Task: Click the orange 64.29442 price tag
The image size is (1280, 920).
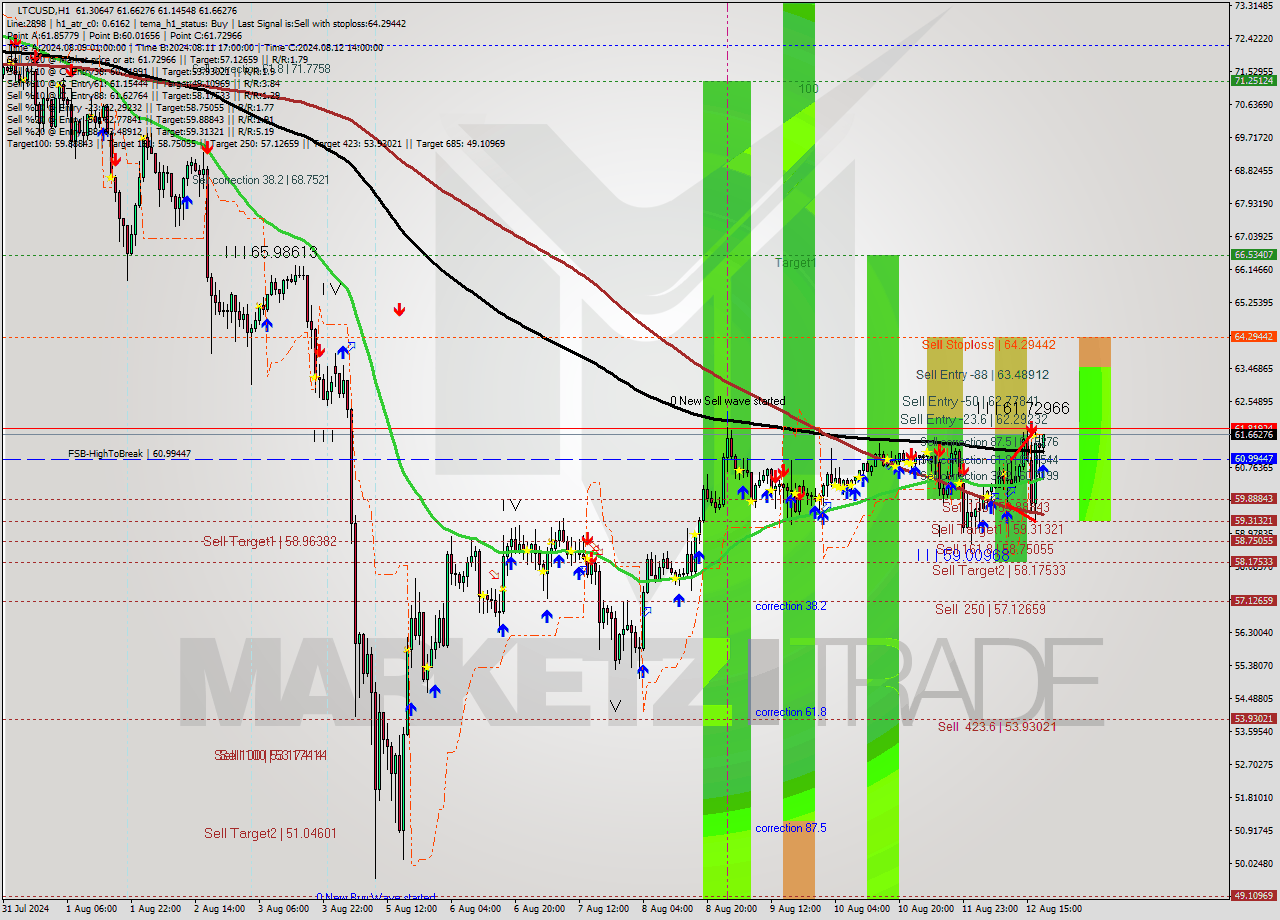Action: pos(1254,337)
